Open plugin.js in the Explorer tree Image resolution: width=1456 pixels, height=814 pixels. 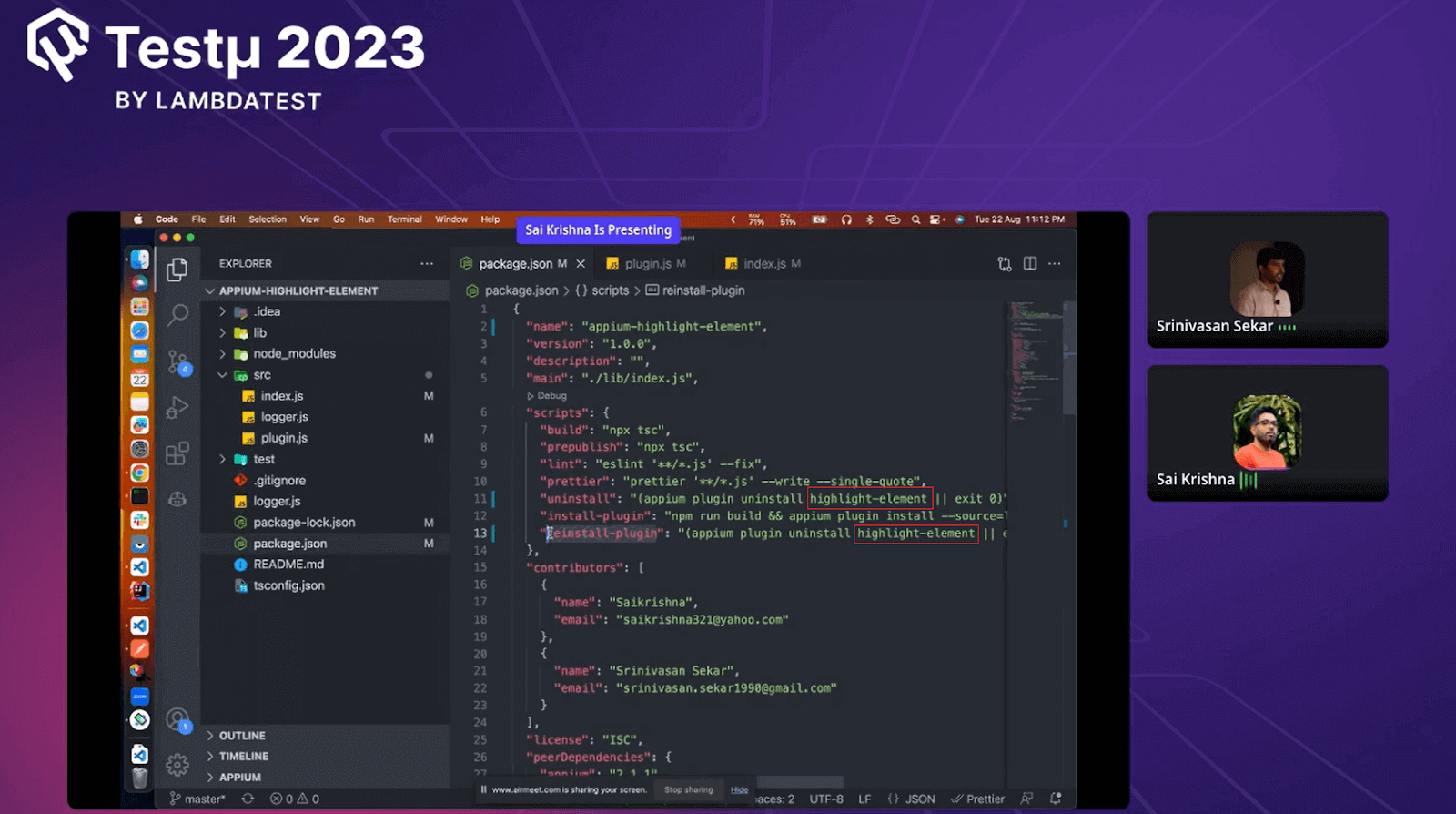click(x=284, y=438)
